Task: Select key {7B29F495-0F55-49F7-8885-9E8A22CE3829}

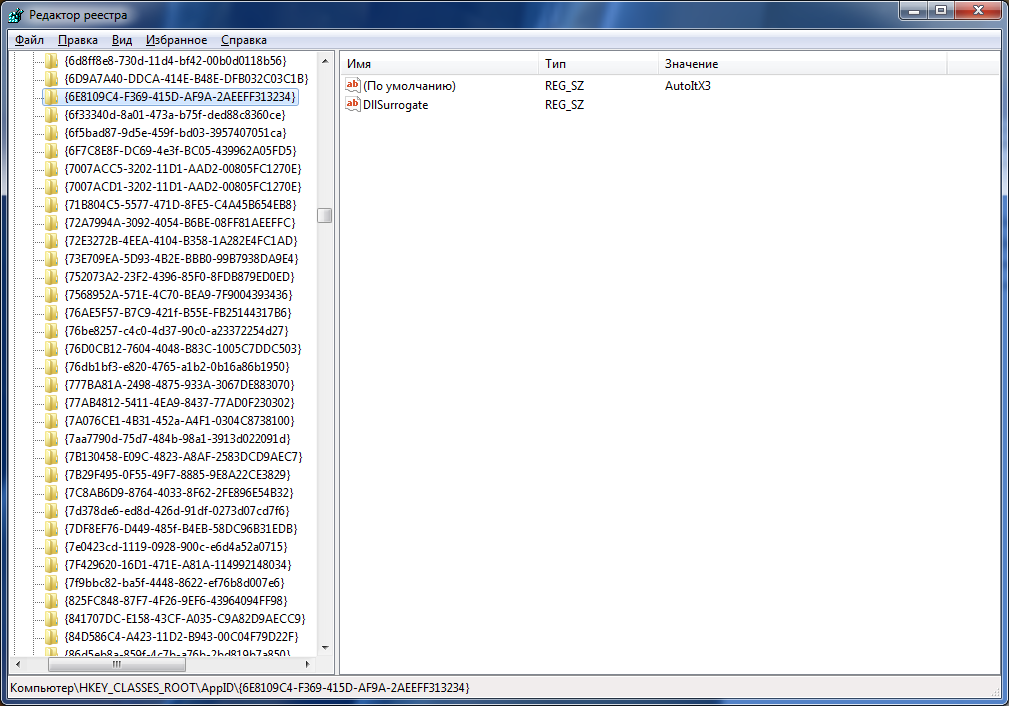Action: (178, 475)
